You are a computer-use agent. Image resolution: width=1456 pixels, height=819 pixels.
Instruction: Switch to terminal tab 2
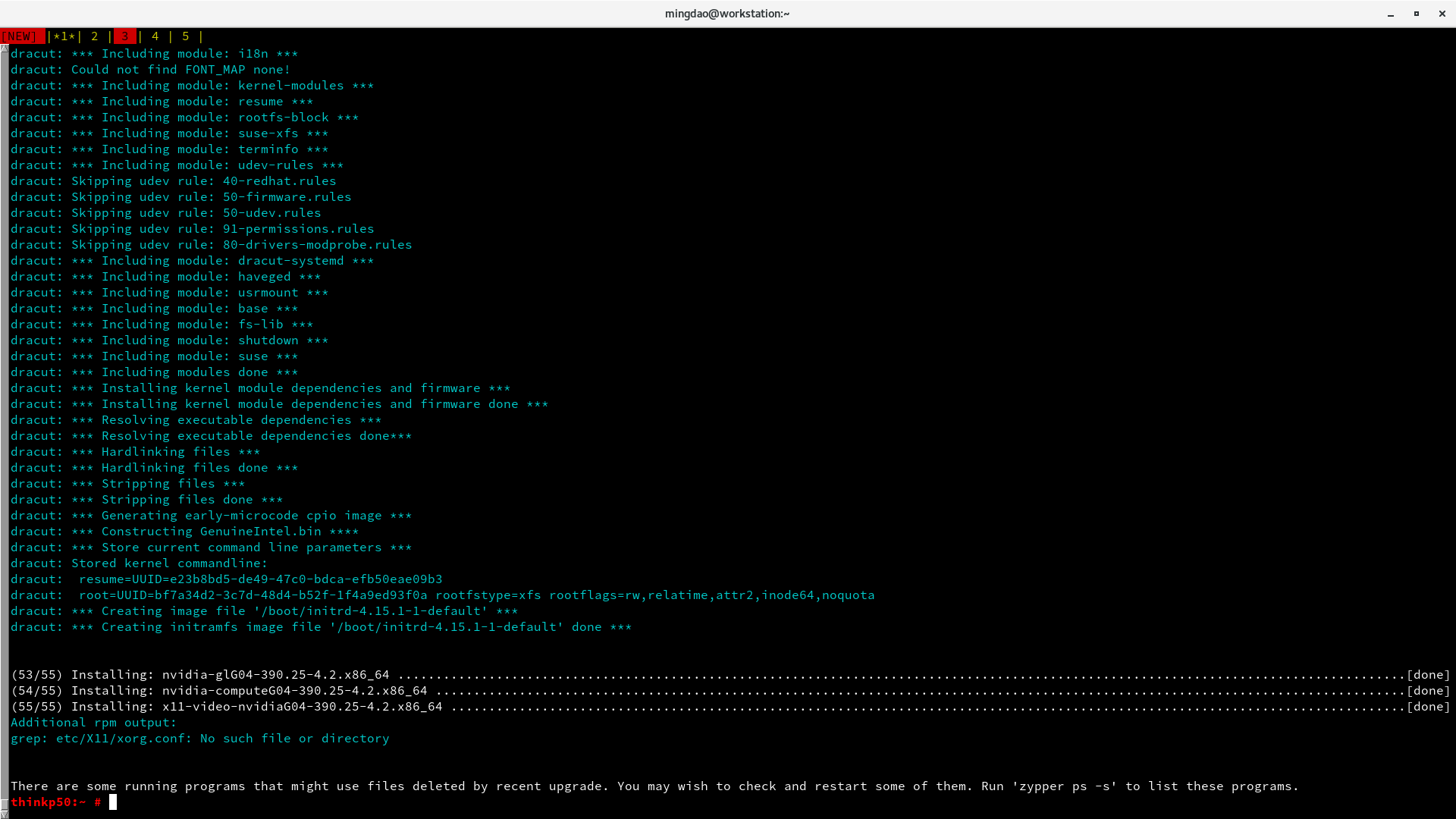(95, 36)
